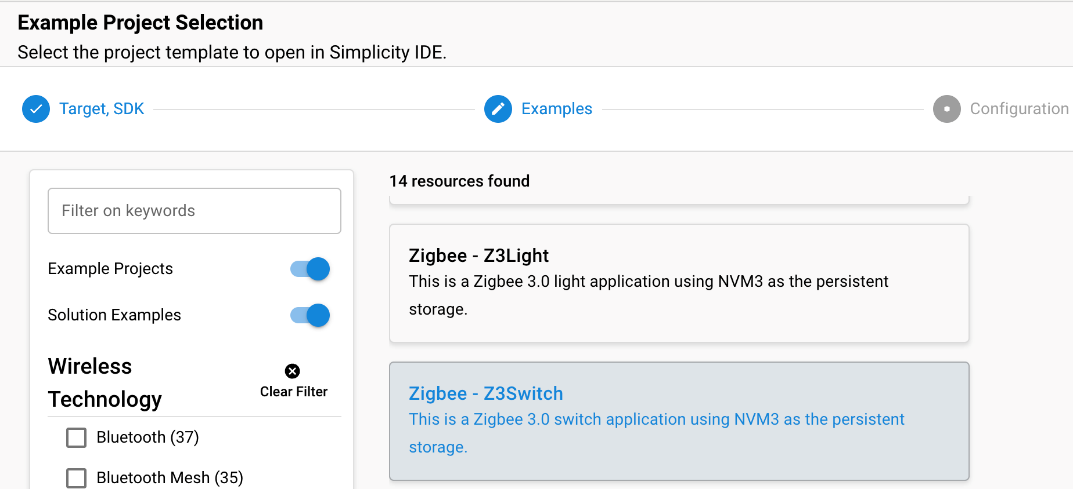
Task: Focus the Filter on keywords field
Action: pyautogui.click(x=194, y=211)
